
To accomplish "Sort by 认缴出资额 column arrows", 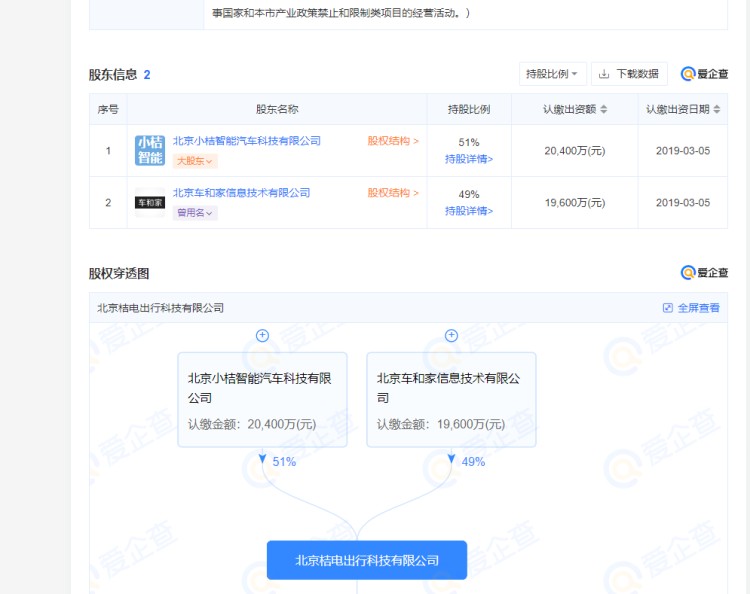I will tap(604, 109).
